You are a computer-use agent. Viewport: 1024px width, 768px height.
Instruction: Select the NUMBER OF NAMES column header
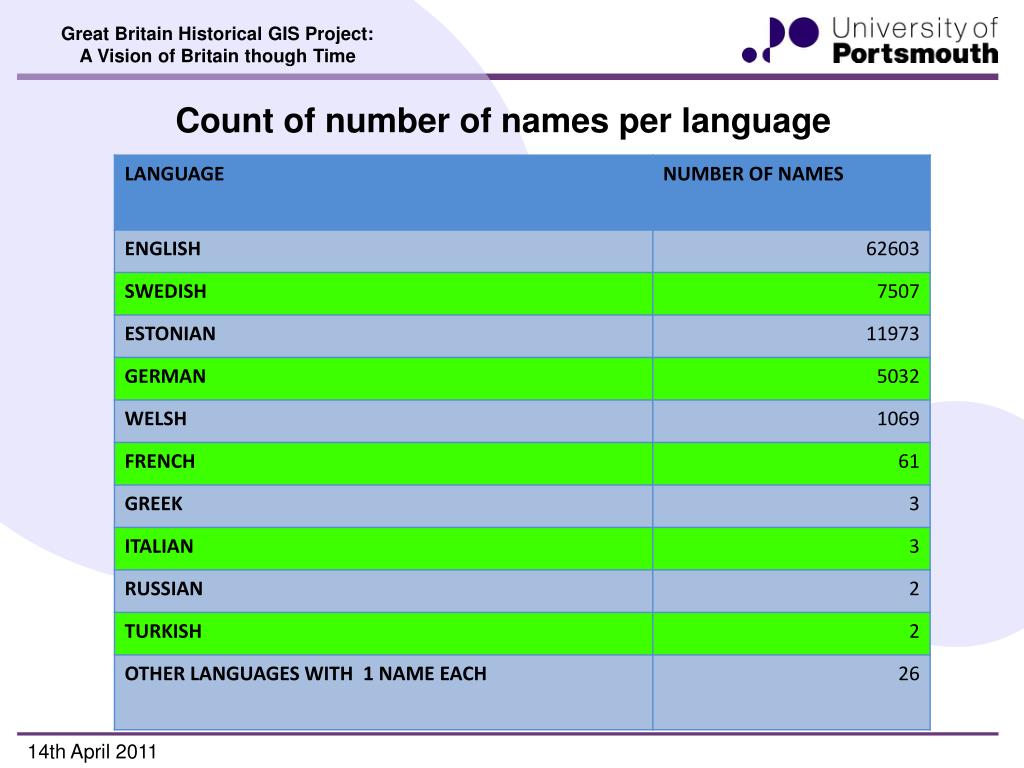click(x=753, y=174)
